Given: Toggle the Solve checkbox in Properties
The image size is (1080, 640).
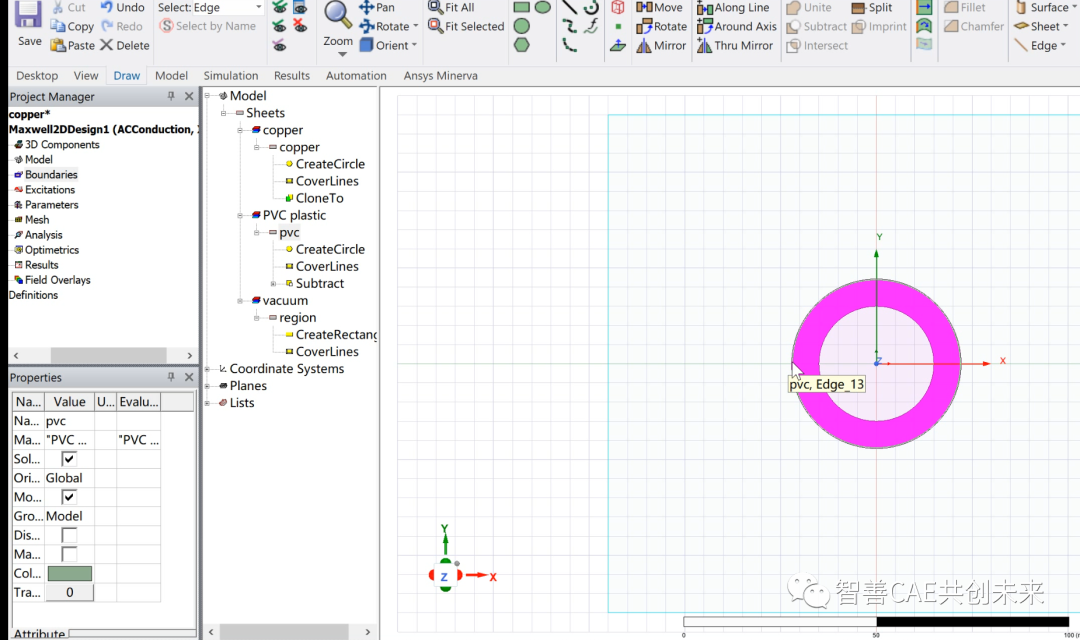Looking at the screenshot, I should [x=68, y=458].
